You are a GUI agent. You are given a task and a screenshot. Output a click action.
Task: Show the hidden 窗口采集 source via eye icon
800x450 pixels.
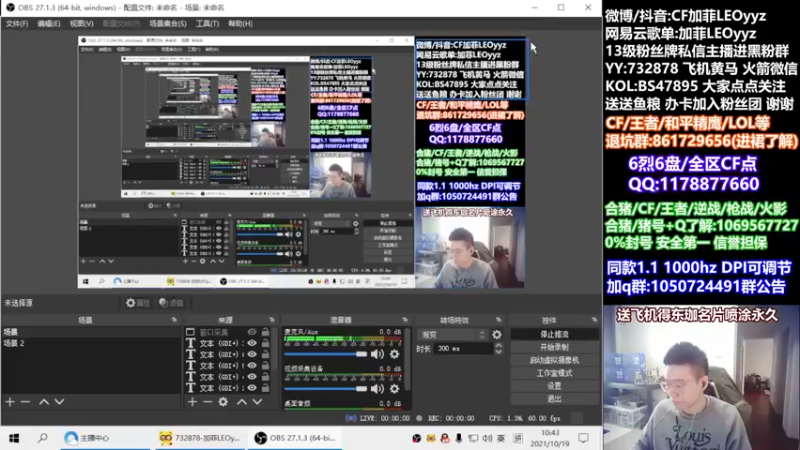pos(252,332)
